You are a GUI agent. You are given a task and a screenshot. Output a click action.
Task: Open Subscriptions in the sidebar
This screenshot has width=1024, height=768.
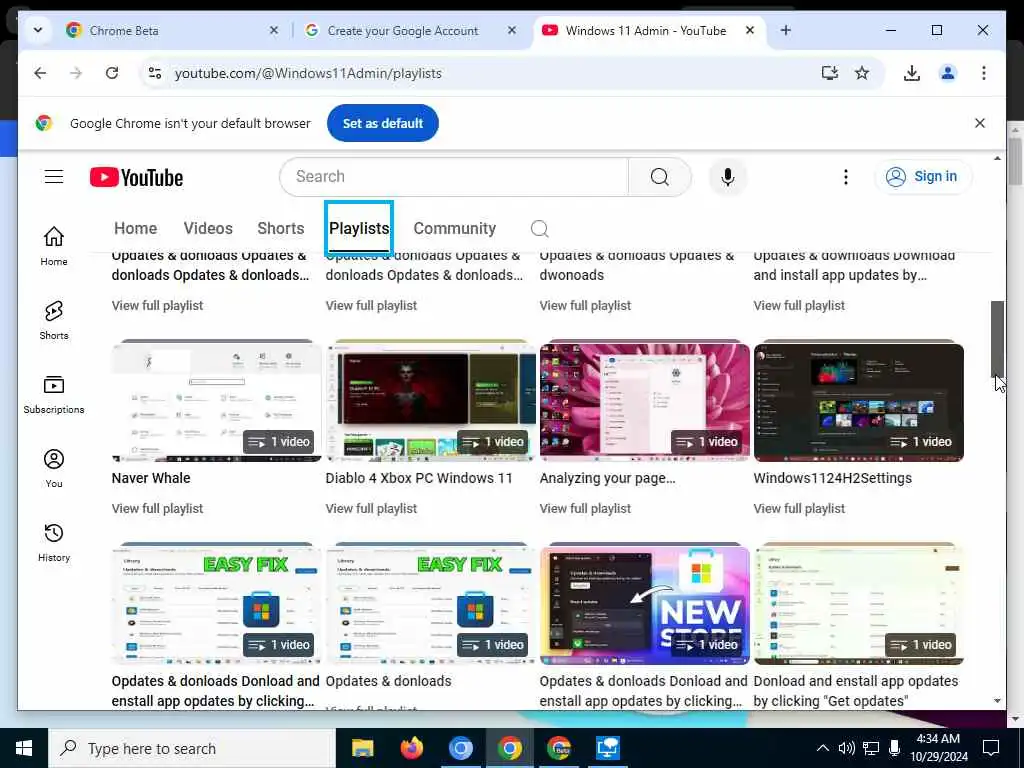pyautogui.click(x=54, y=394)
